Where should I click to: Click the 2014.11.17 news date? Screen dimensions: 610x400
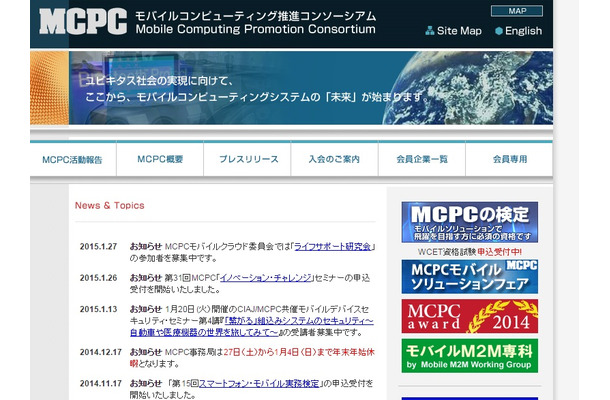[101, 383]
